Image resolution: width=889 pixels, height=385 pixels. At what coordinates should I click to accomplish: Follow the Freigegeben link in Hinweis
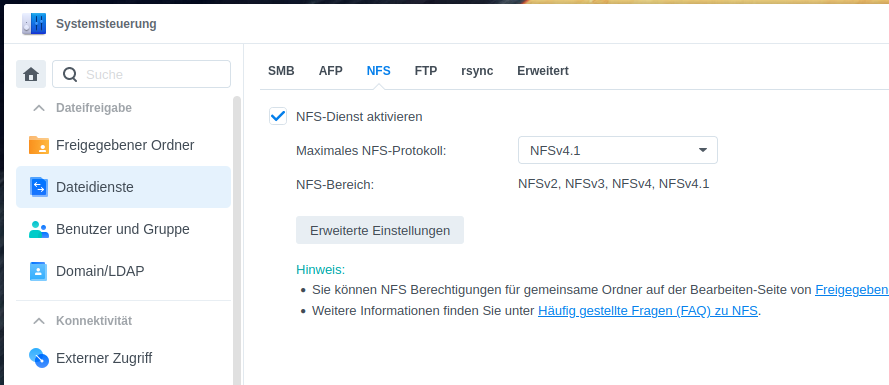pyautogui.click(x=852, y=290)
